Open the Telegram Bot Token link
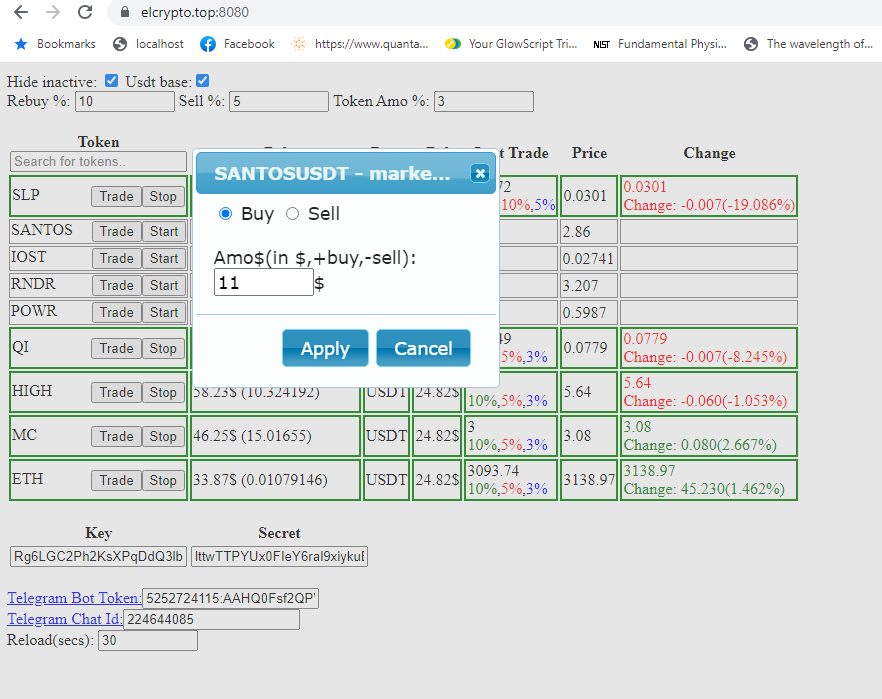Image resolution: width=882 pixels, height=699 pixels. pos(74,598)
